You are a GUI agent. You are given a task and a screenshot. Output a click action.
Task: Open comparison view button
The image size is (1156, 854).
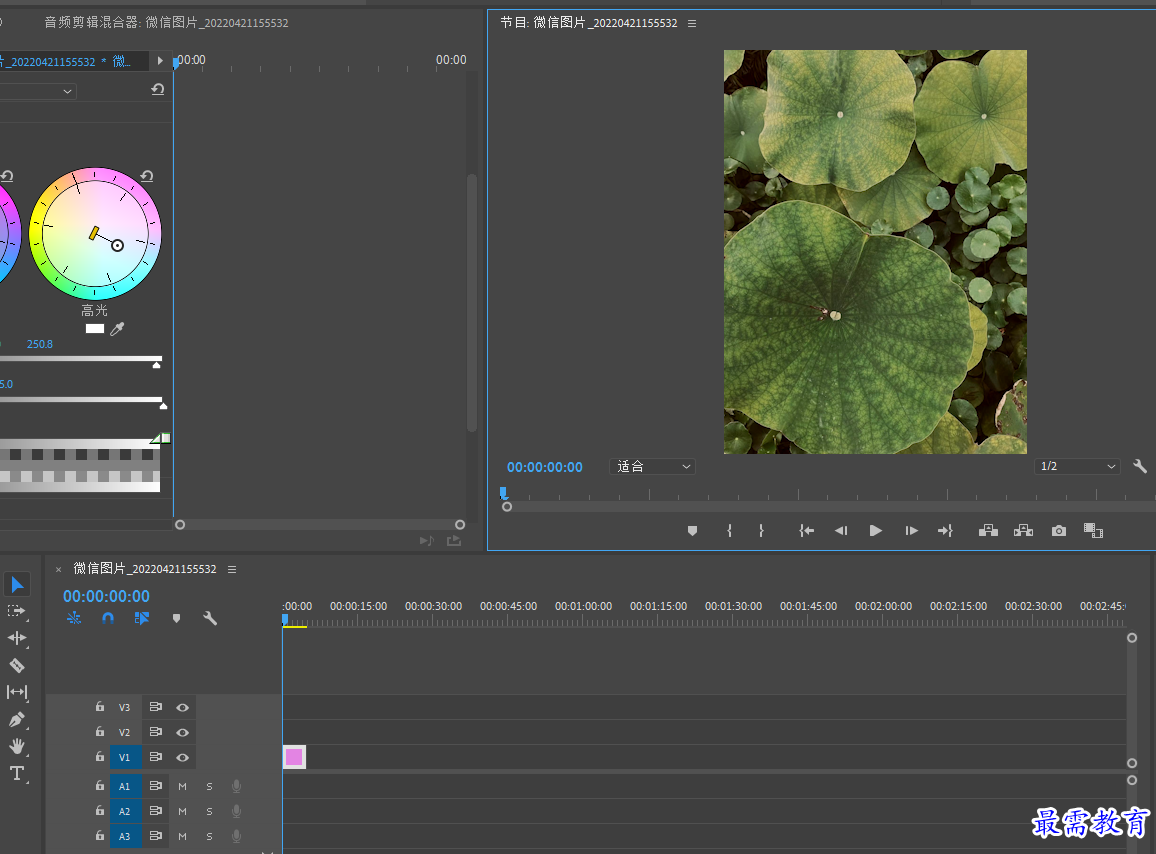point(1093,530)
